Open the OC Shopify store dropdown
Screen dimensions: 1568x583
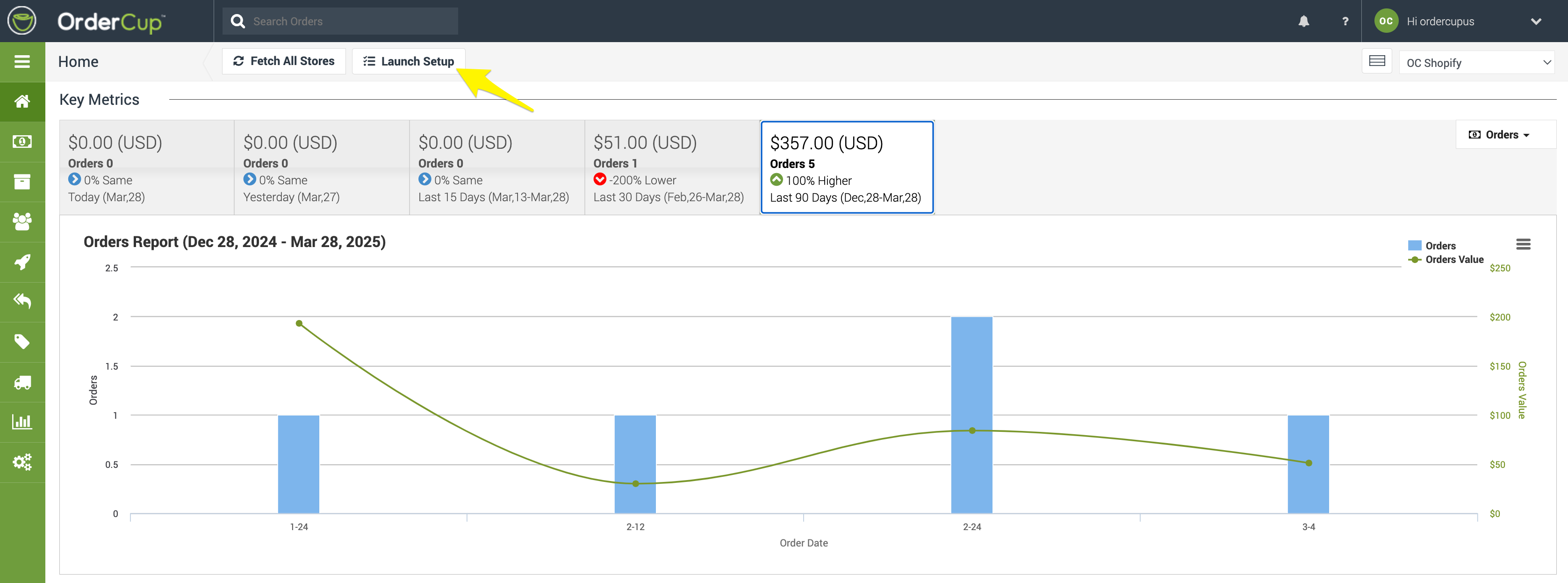pyautogui.click(x=1476, y=63)
